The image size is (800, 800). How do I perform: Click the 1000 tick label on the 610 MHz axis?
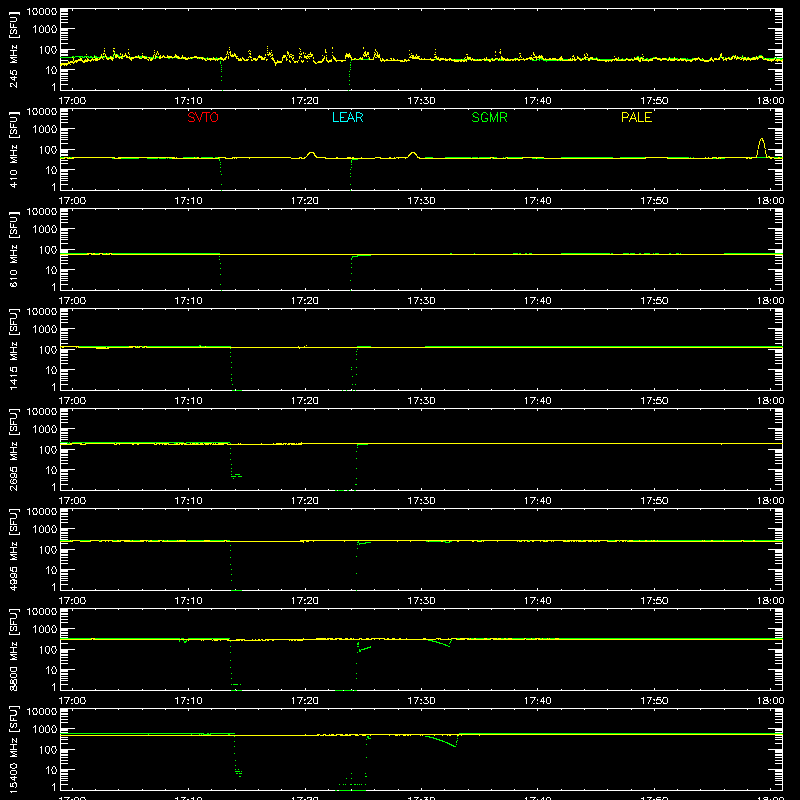pyautogui.click(x=45, y=230)
